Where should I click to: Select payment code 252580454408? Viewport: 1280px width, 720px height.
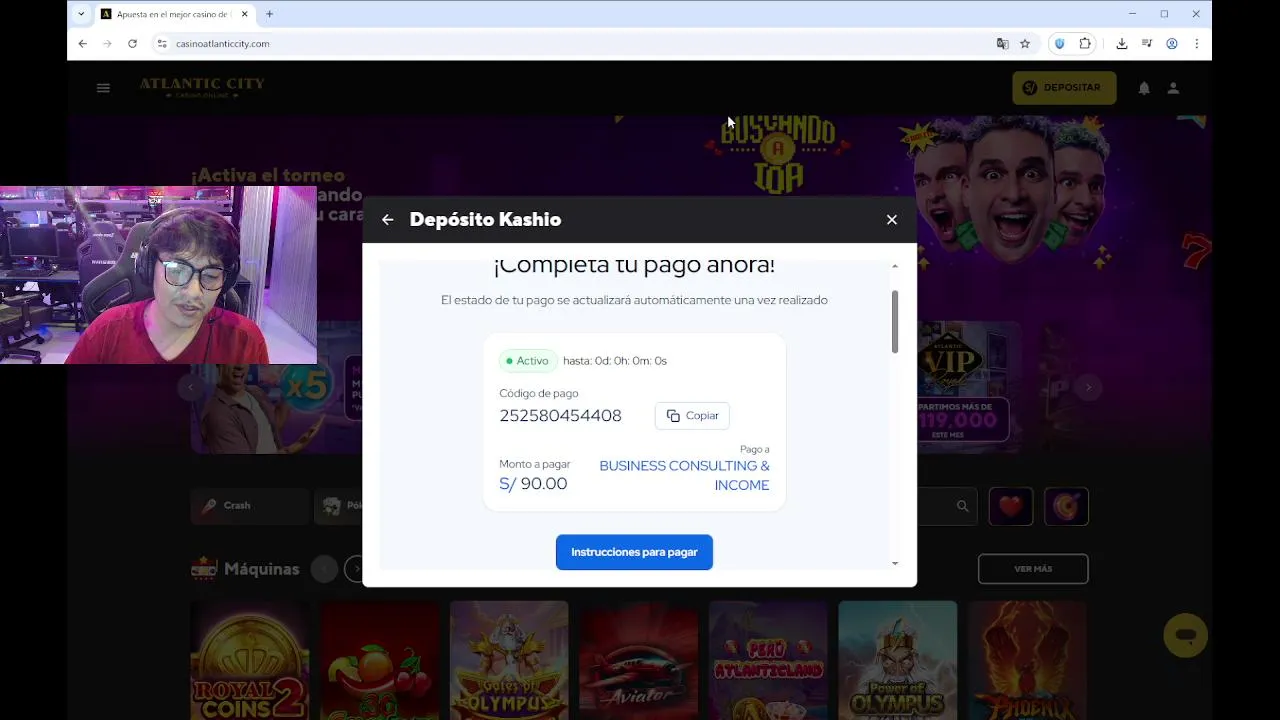(560, 416)
